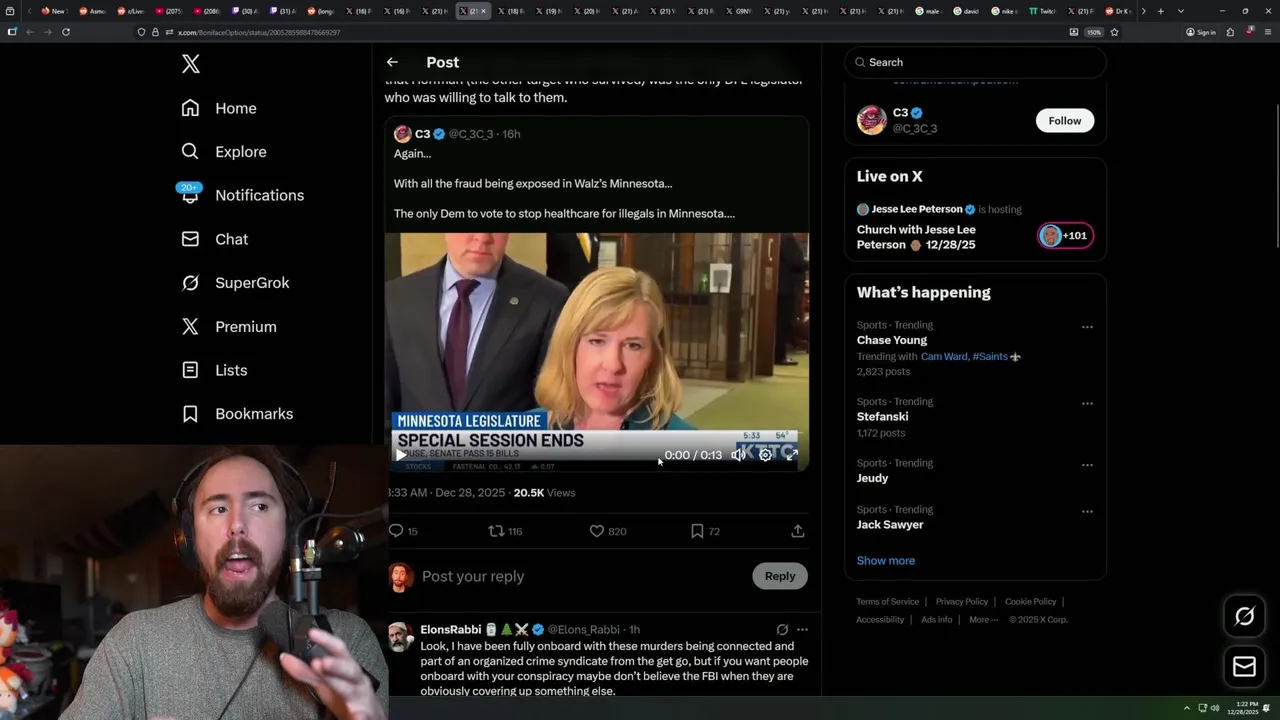Click the taskbar volume icon
The image size is (1280, 720).
tap(1215, 708)
